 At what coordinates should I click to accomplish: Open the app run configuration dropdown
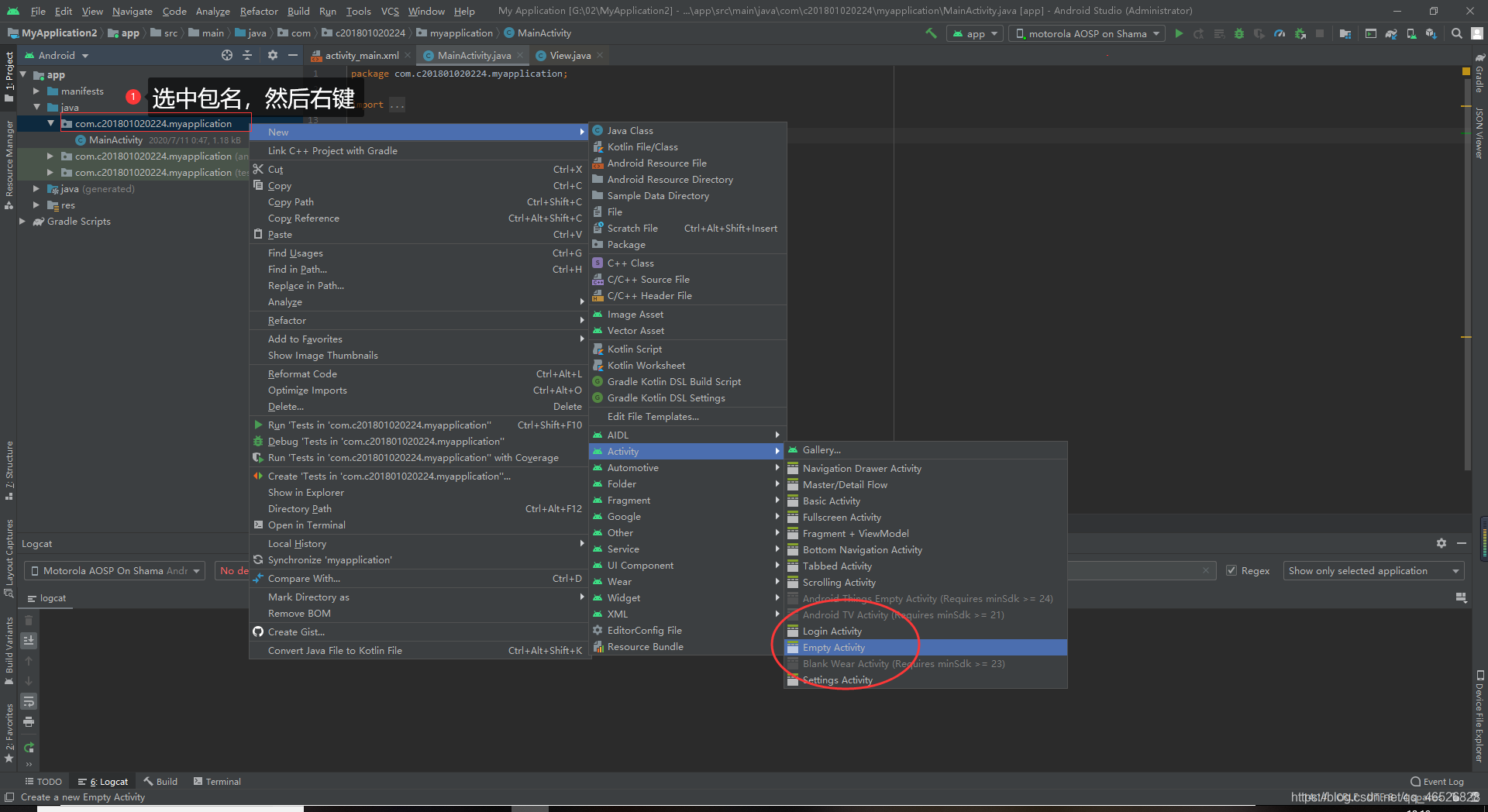coord(976,33)
